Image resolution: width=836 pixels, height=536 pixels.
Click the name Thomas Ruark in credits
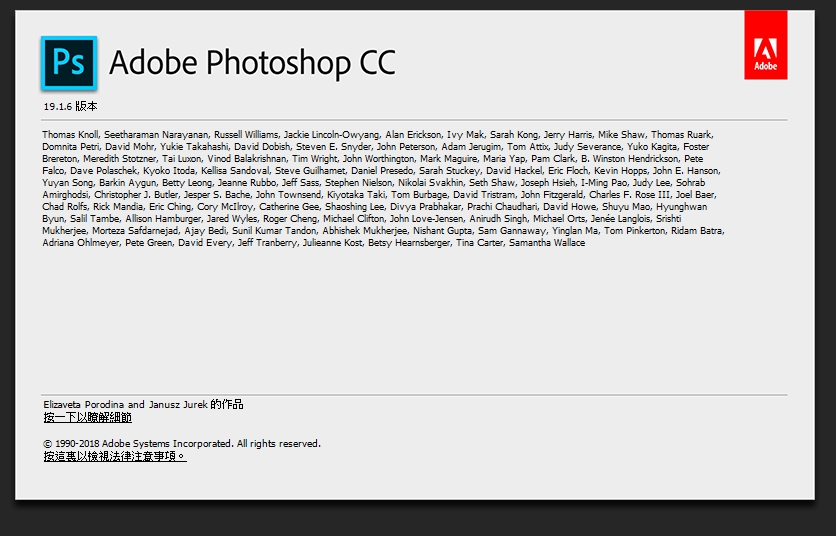pos(681,134)
